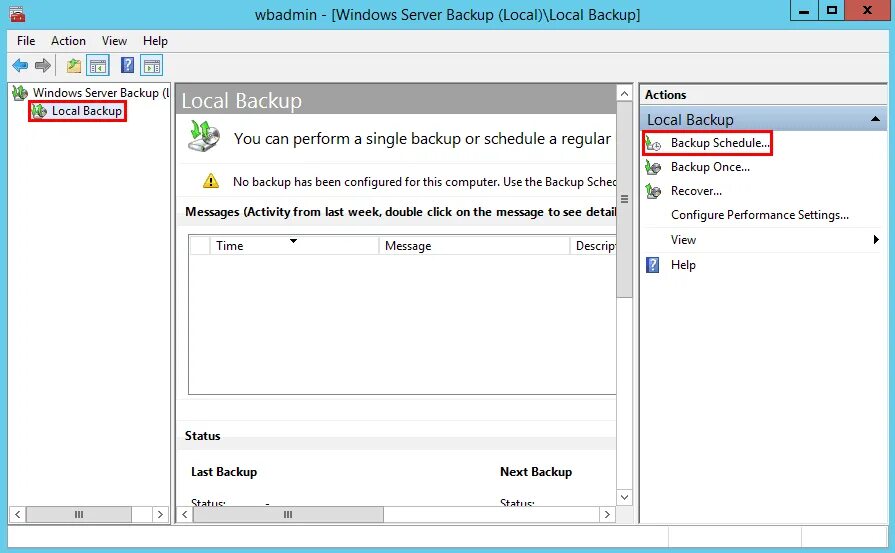The image size is (895, 553).
Task: Open the File menu
Action: (x=26, y=41)
